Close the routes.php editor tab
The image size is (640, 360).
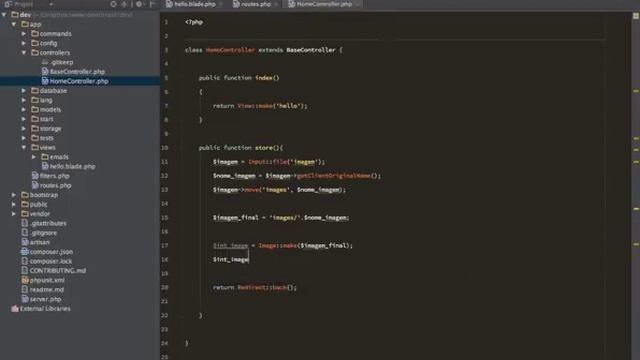click(276, 4)
